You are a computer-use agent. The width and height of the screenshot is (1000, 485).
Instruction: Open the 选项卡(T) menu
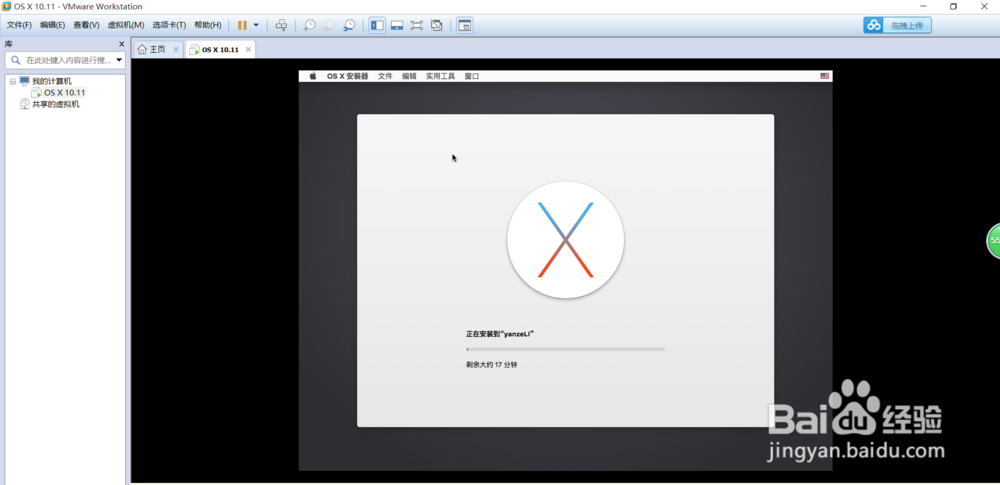pos(169,25)
